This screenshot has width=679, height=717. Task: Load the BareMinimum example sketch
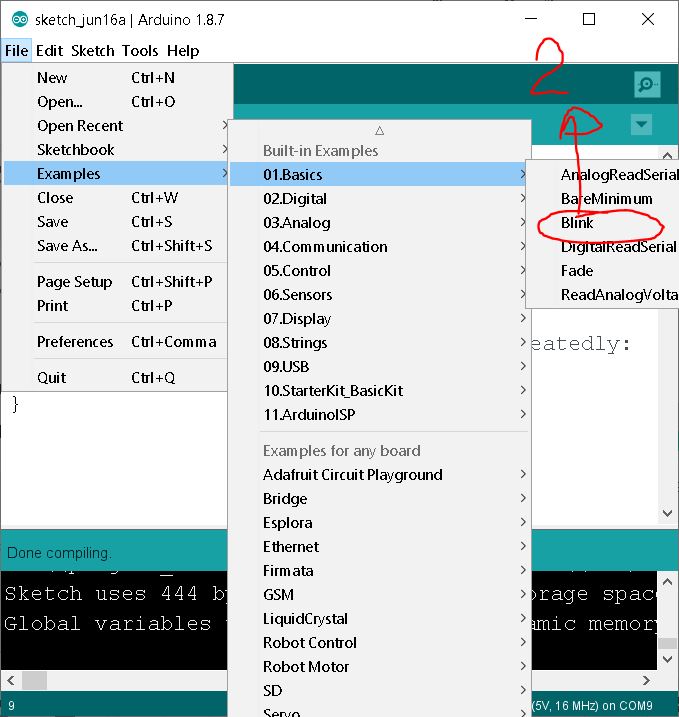603,198
